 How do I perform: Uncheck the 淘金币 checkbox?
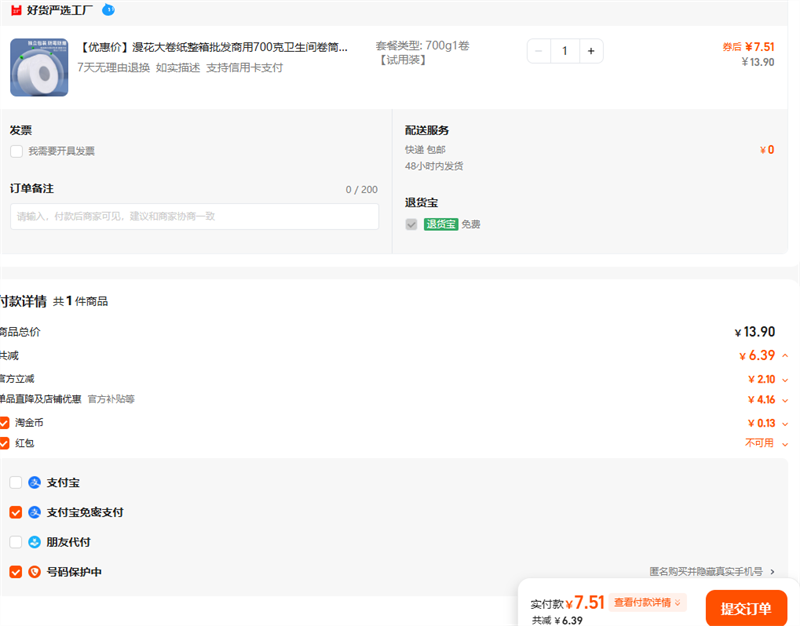[x=4, y=423]
